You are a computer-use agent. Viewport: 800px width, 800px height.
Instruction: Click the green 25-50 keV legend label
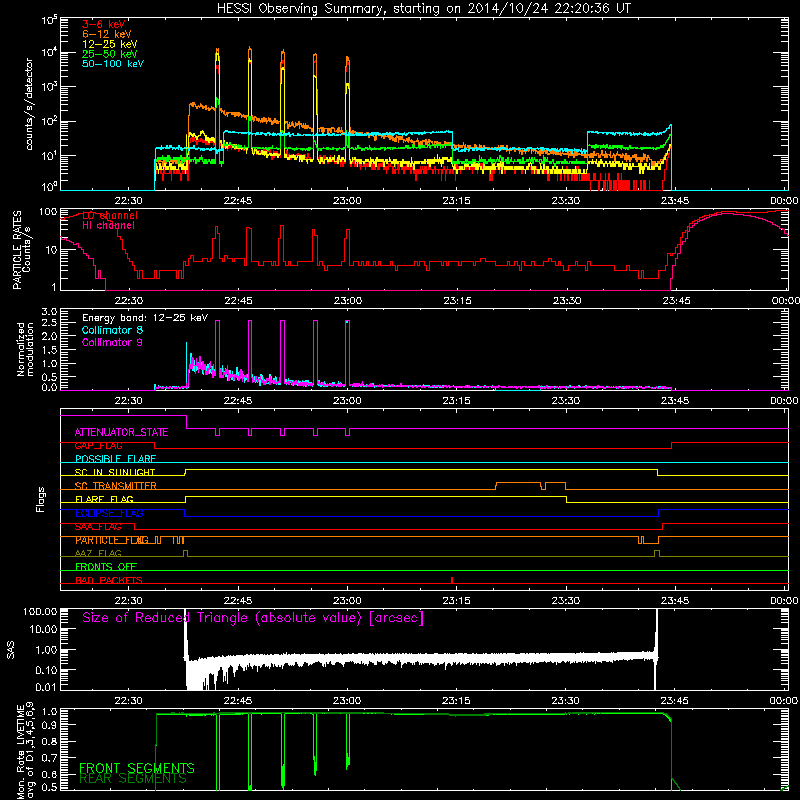(x=110, y=54)
